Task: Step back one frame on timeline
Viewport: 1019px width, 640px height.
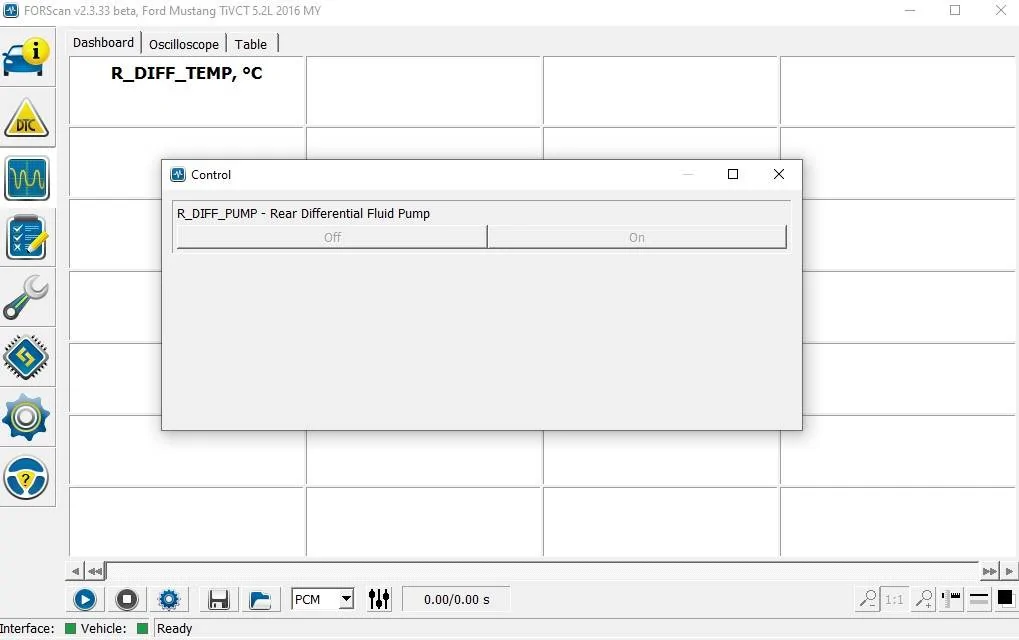Action: point(75,571)
